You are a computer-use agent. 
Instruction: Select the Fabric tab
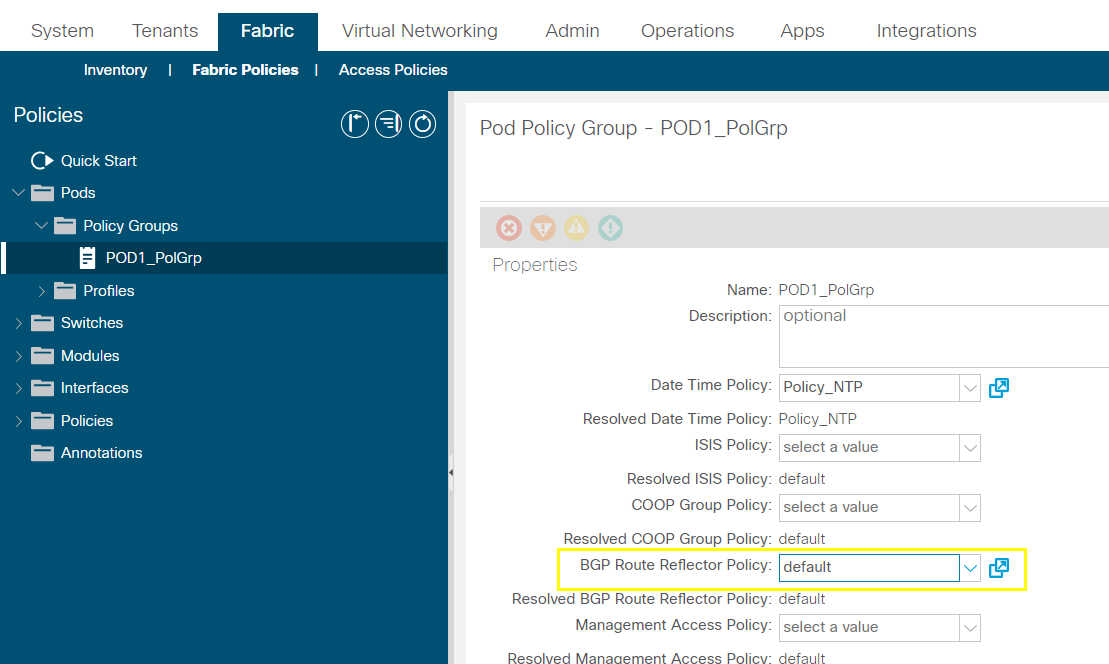267,31
